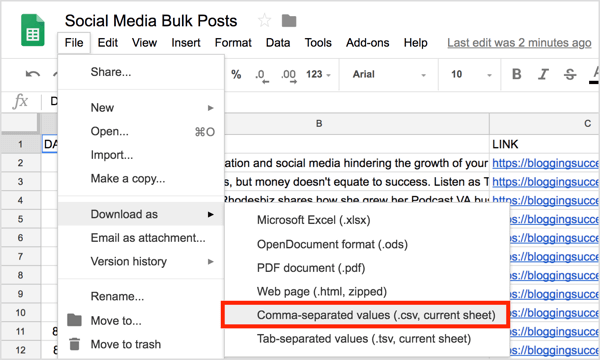The height and width of the screenshot is (360, 600).
Task: Select row 6 header
Action: tap(20, 238)
